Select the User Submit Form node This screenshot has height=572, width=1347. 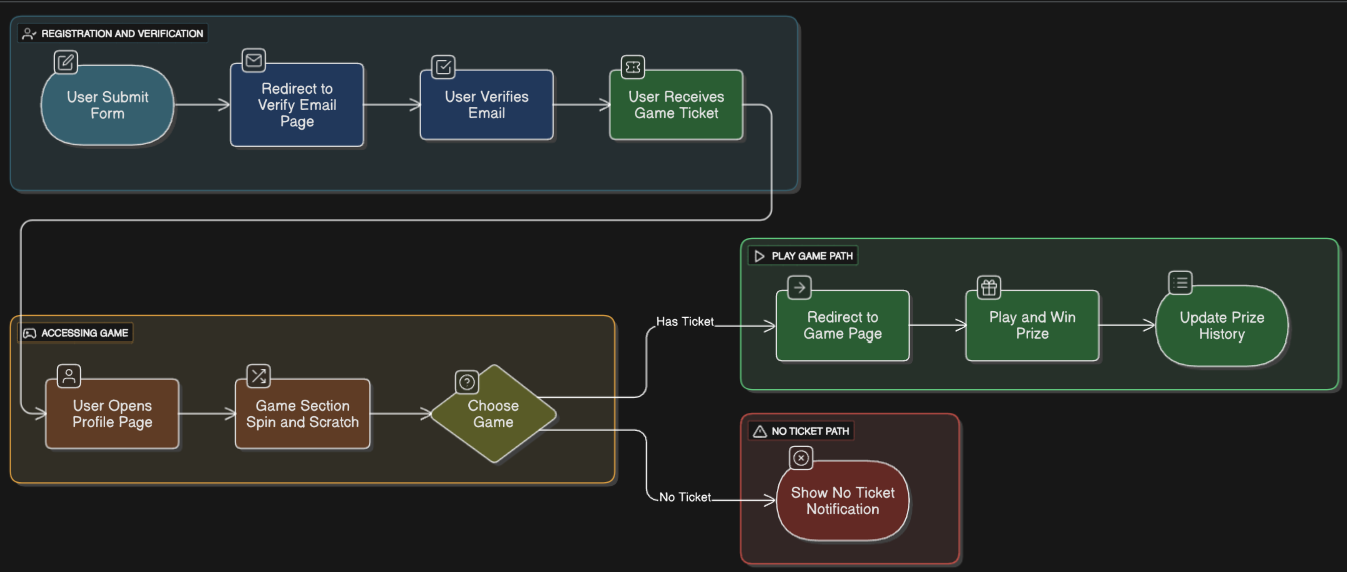click(x=108, y=105)
